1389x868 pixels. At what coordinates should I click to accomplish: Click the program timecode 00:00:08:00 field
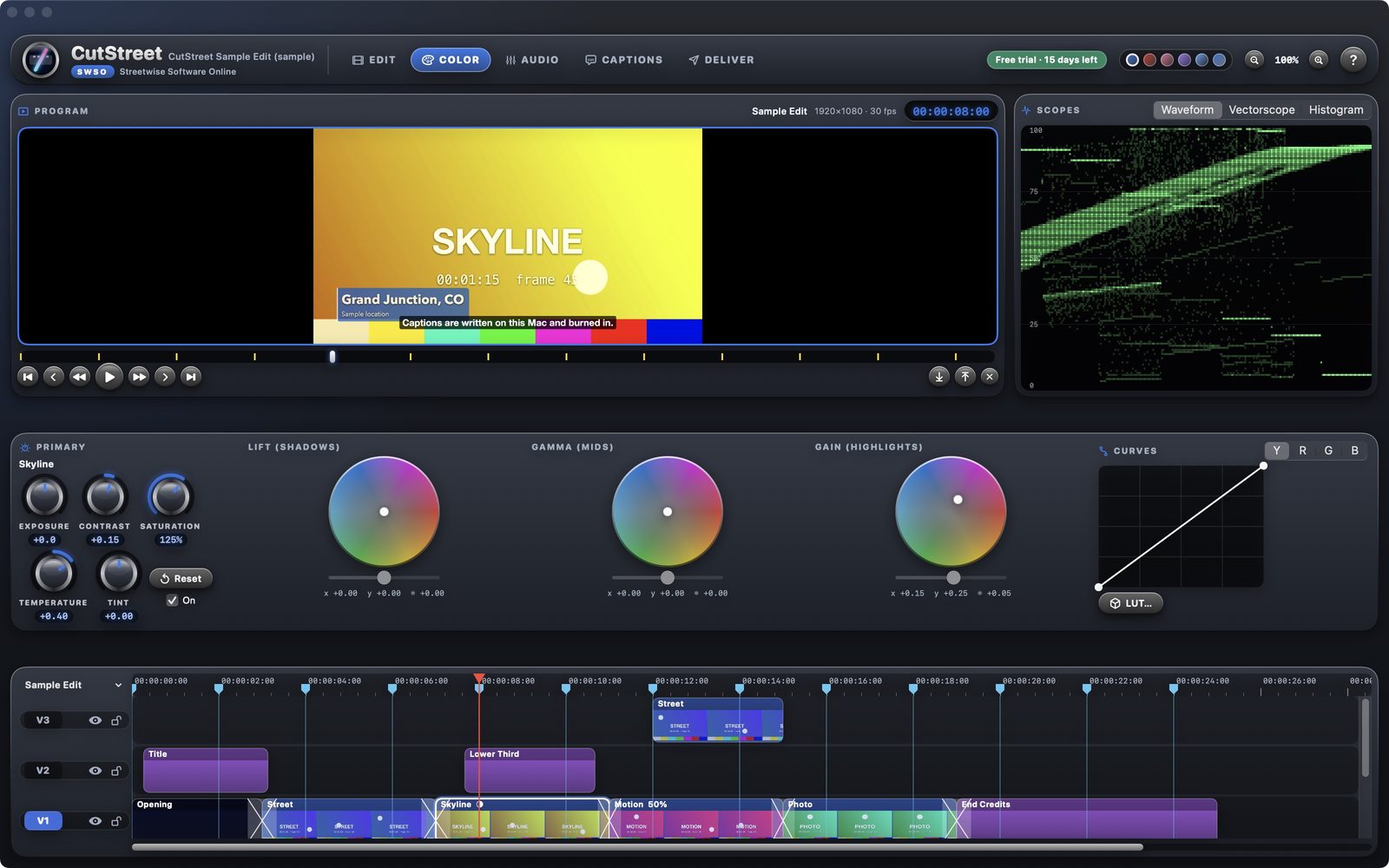pos(951,111)
